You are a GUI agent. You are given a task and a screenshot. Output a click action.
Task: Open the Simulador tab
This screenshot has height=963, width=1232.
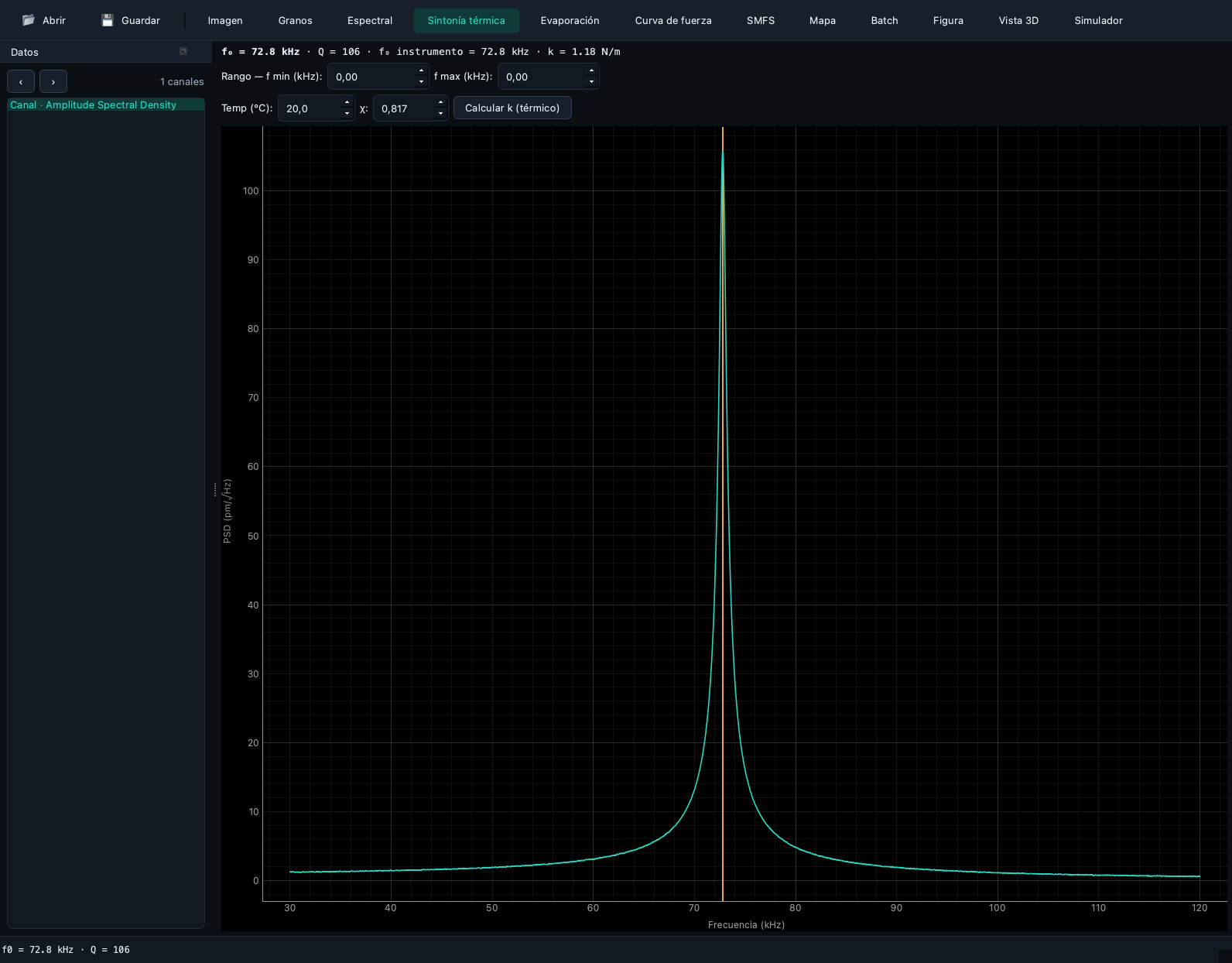click(x=1099, y=20)
